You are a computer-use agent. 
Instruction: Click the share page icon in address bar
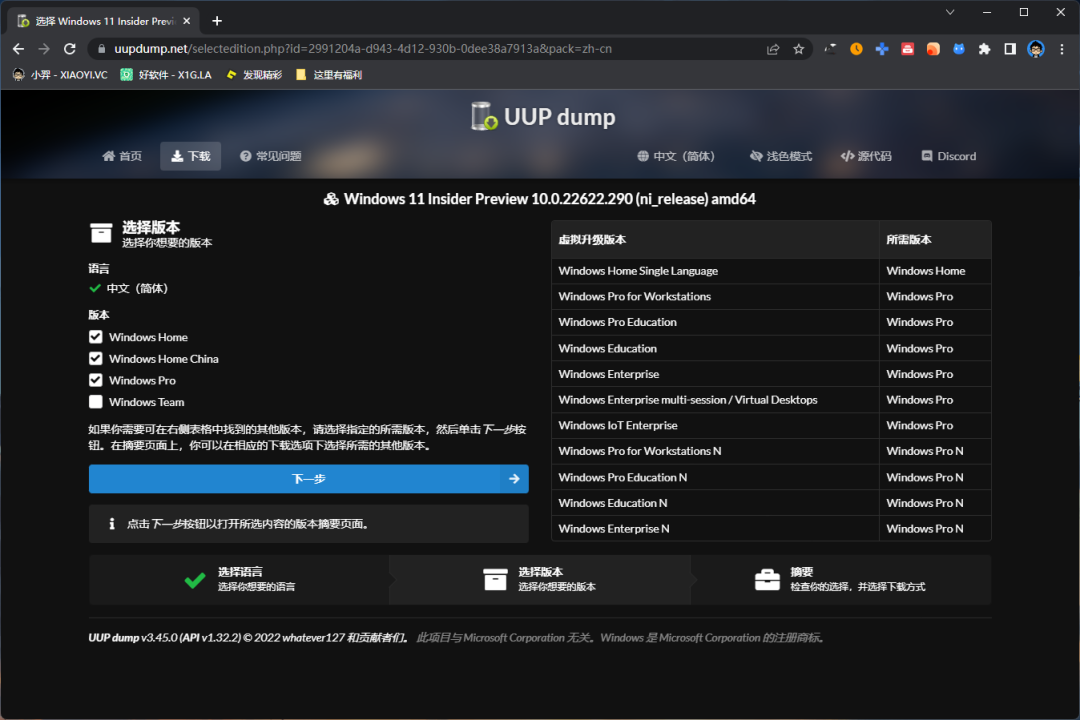click(x=773, y=49)
